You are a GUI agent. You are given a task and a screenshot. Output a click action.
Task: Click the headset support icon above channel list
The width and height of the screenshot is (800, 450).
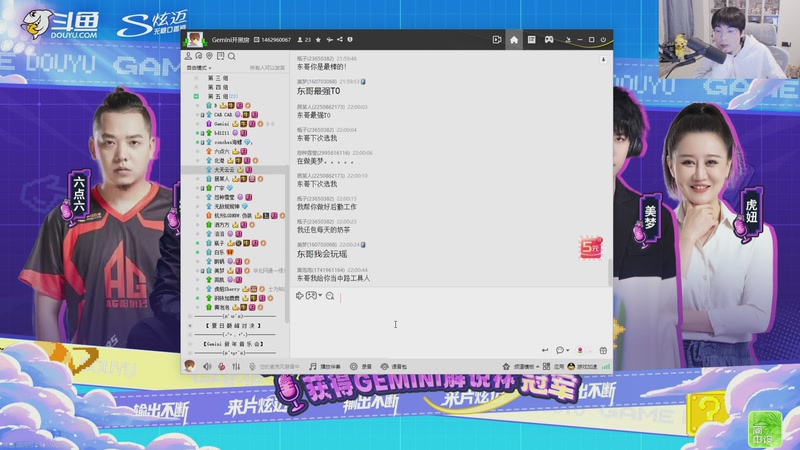(x=199, y=56)
